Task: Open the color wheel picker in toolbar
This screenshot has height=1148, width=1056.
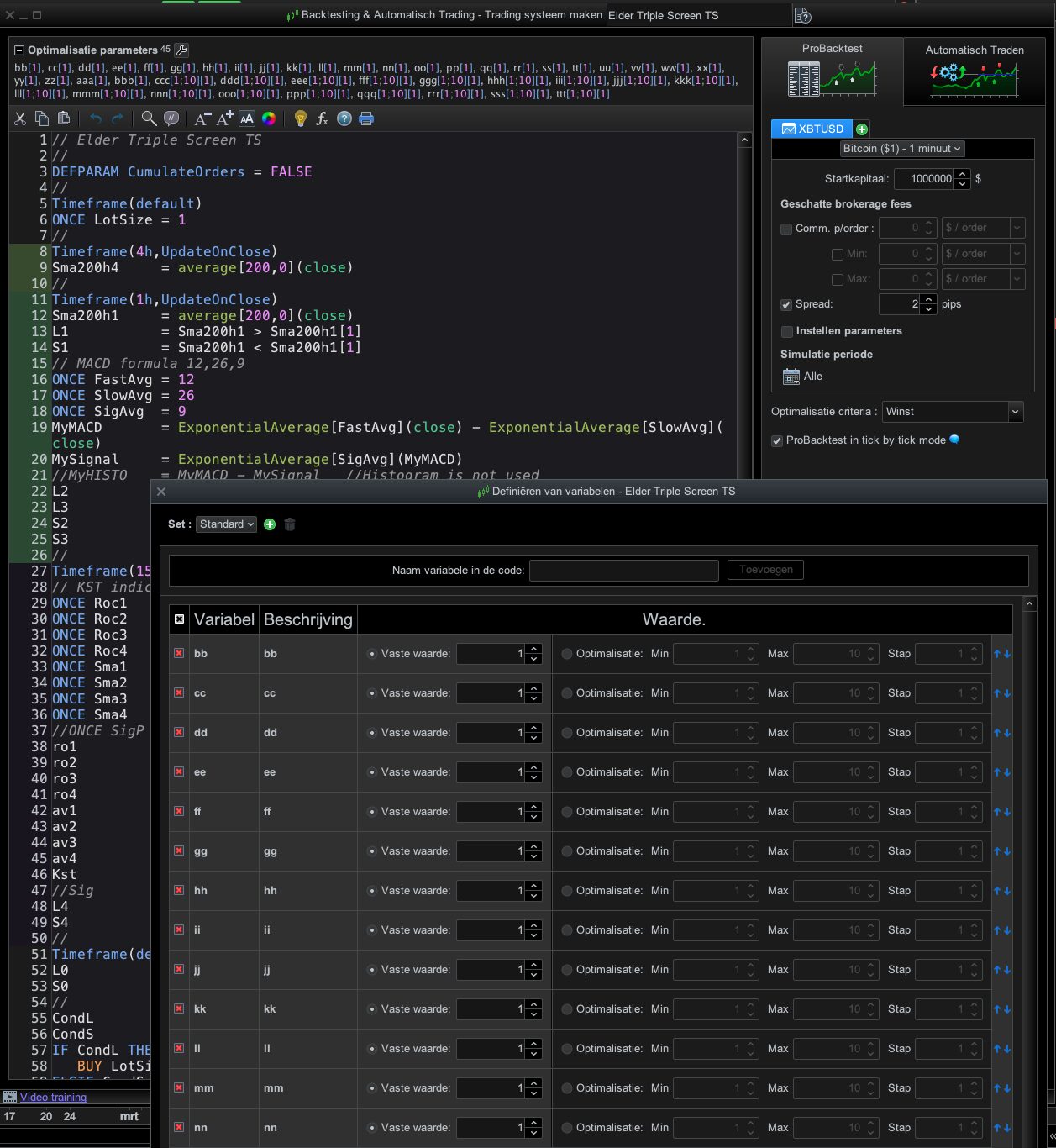Action: coord(269,118)
